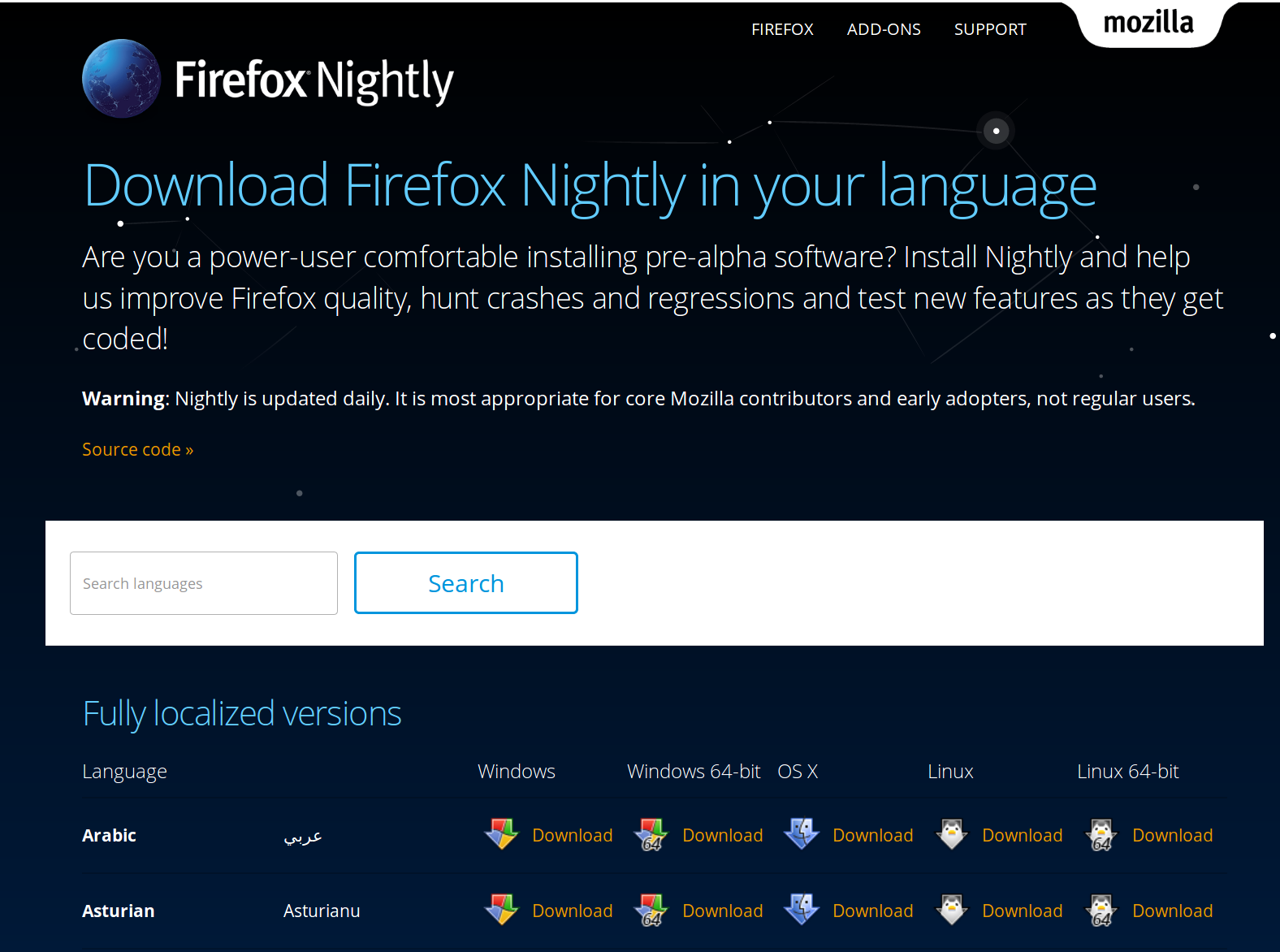Click Arabic Windows download icon
The width and height of the screenshot is (1280, 952).
click(x=501, y=834)
